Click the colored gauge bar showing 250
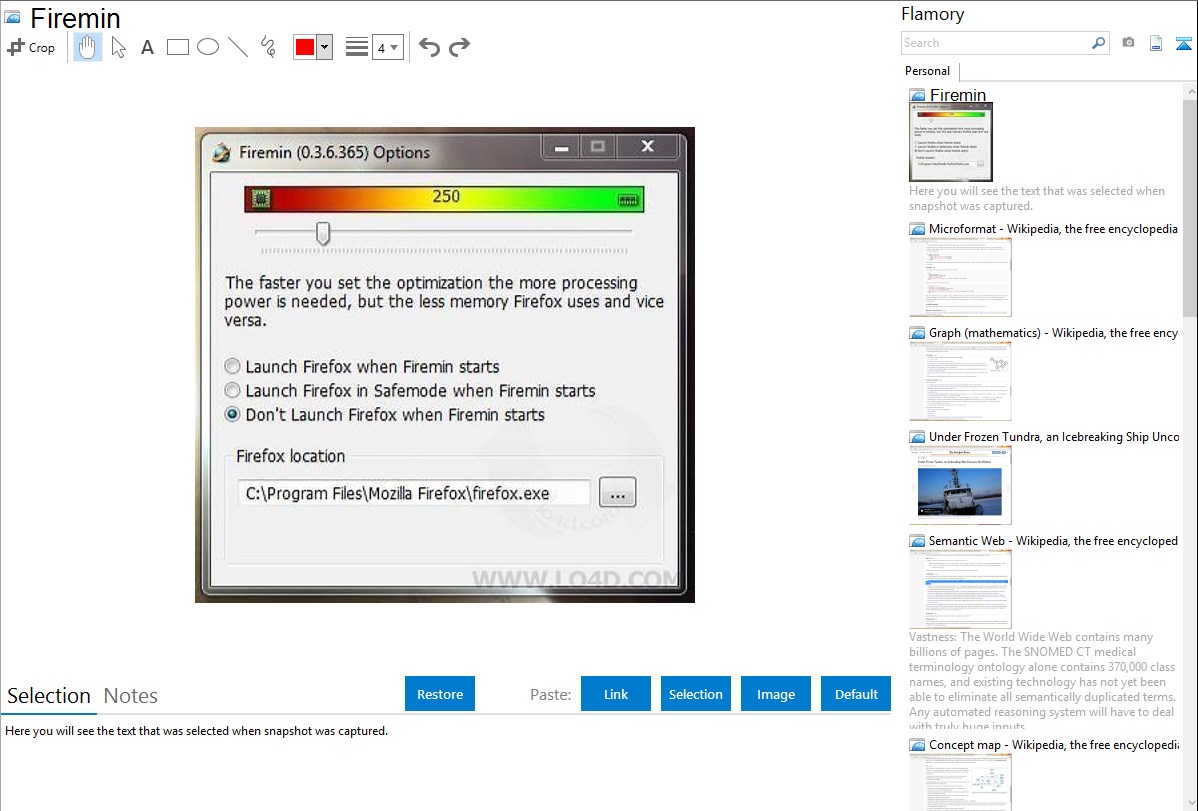This screenshot has height=811, width=1198. [444, 198]
